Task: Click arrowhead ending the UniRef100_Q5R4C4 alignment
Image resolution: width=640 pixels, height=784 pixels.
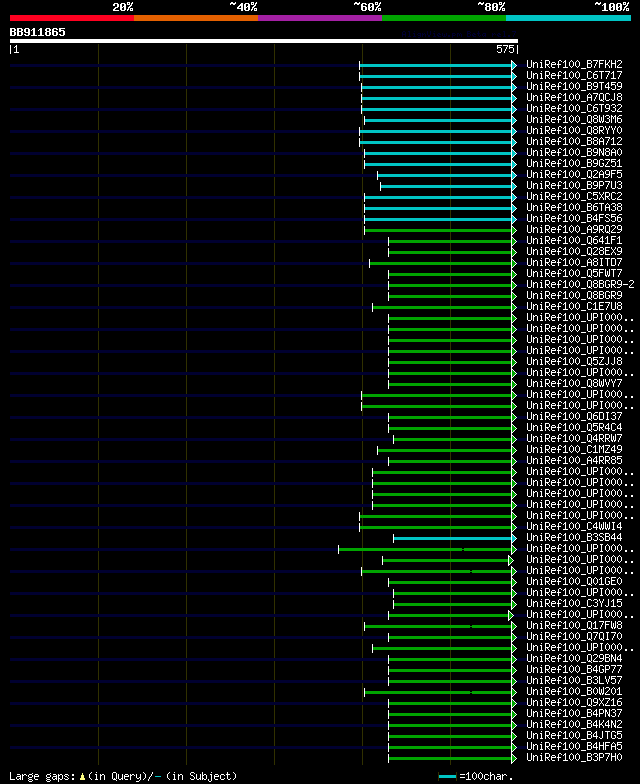Action: point(514,428)
